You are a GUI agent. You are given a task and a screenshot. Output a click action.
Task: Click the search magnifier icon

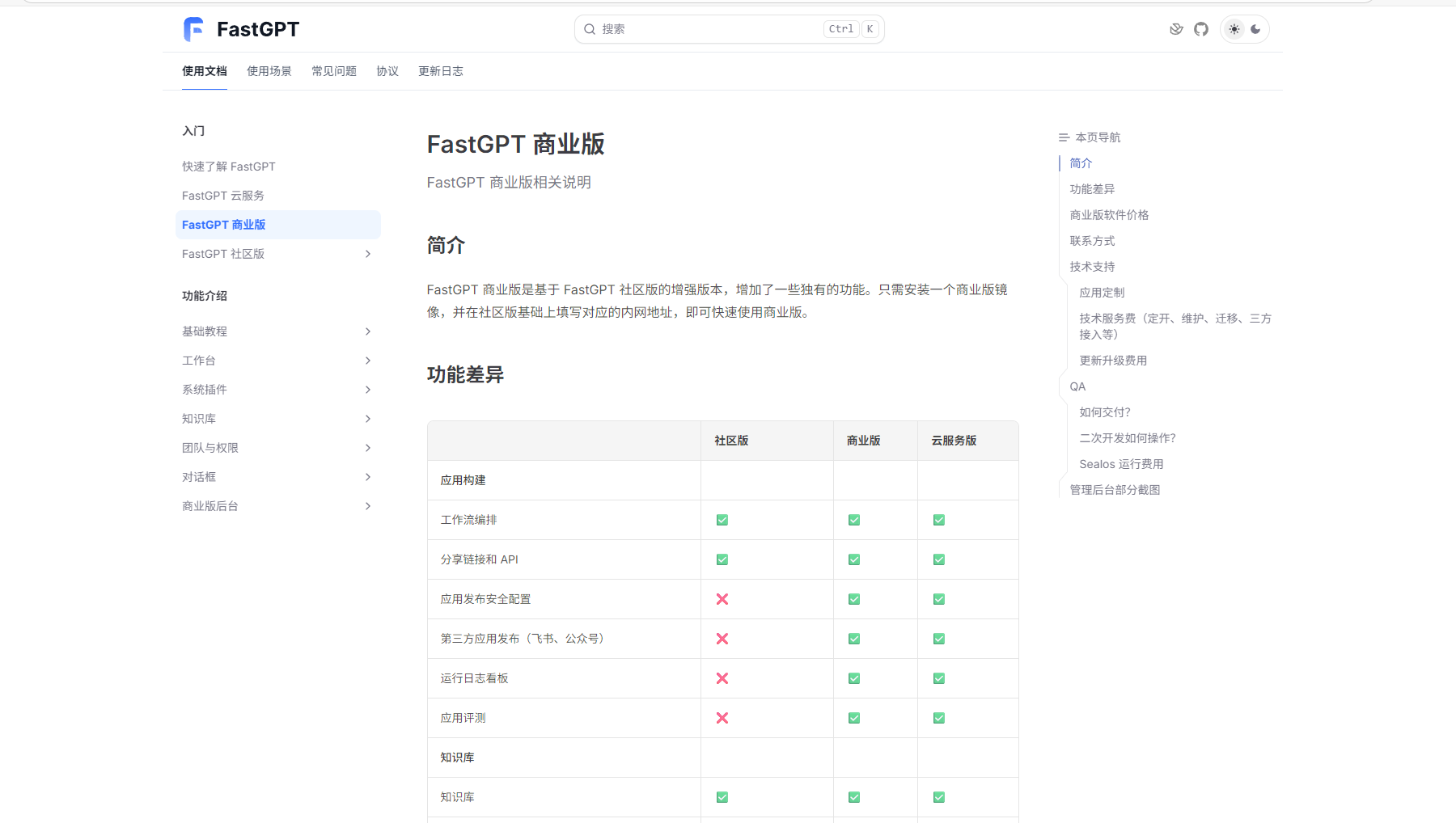point(590,29)
